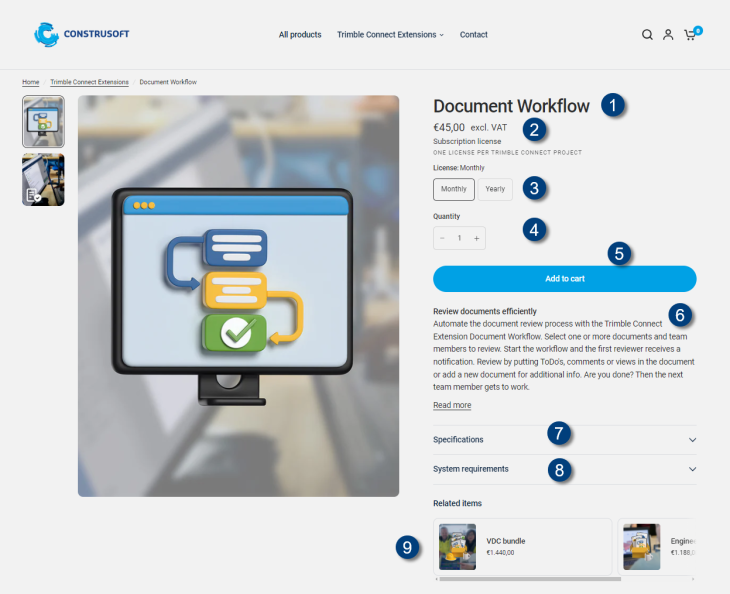Open the Contact page
Screen dimensions: 730x594
[473, 34]
